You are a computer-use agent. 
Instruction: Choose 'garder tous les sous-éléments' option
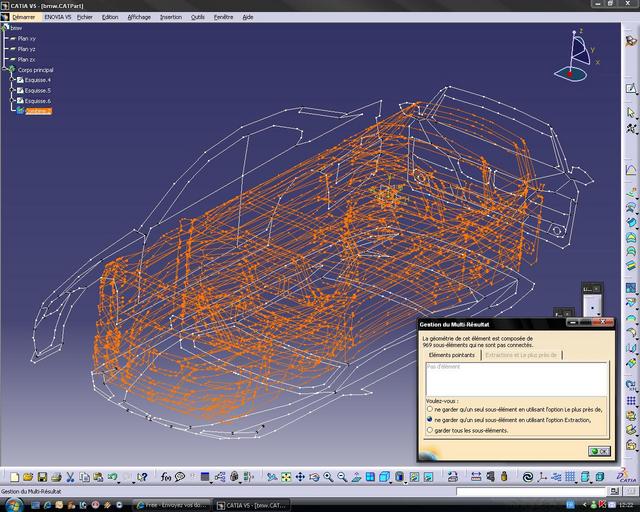430,431
